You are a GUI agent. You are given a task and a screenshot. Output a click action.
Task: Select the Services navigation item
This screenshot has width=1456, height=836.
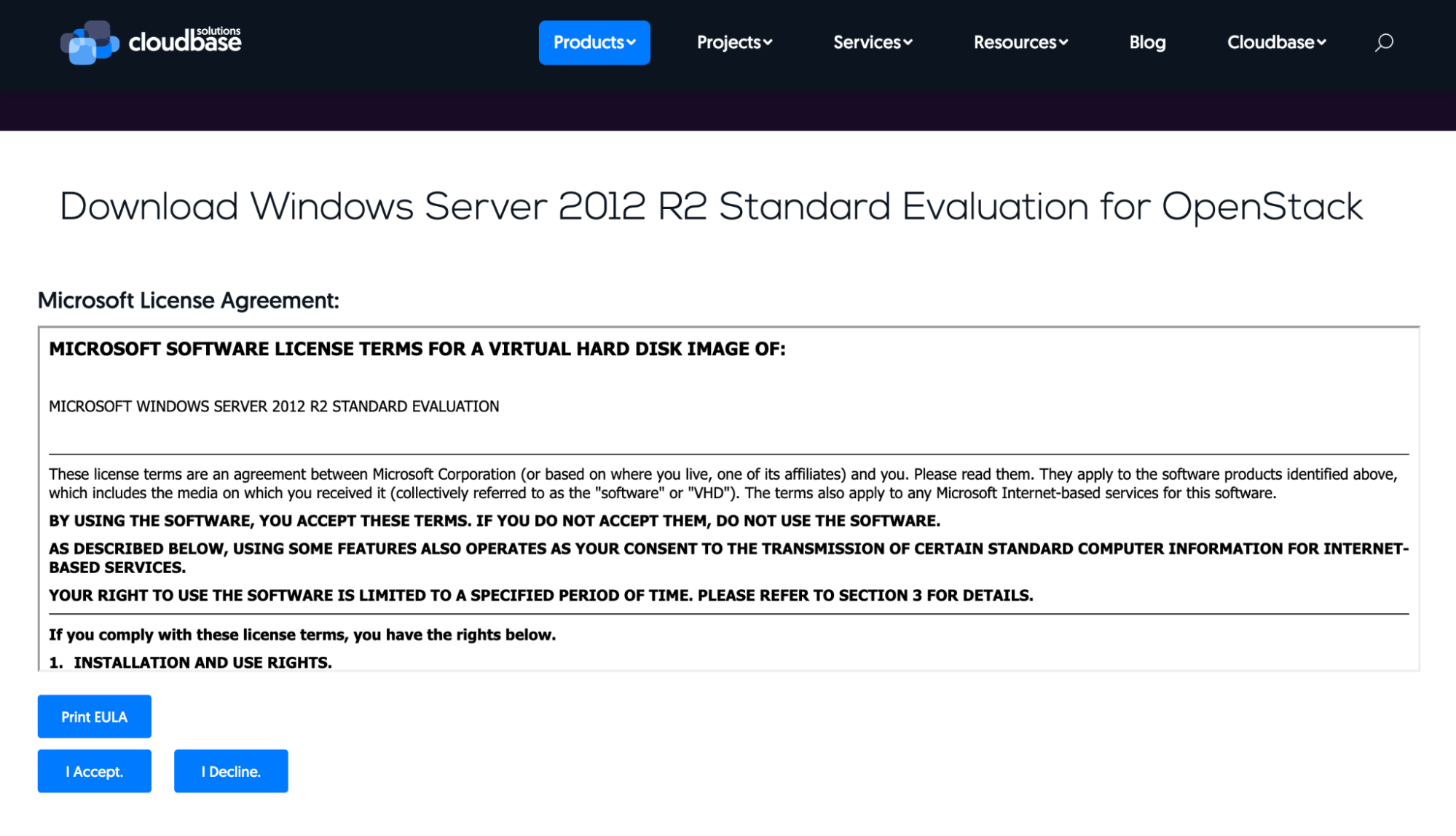tap(867, 42)
